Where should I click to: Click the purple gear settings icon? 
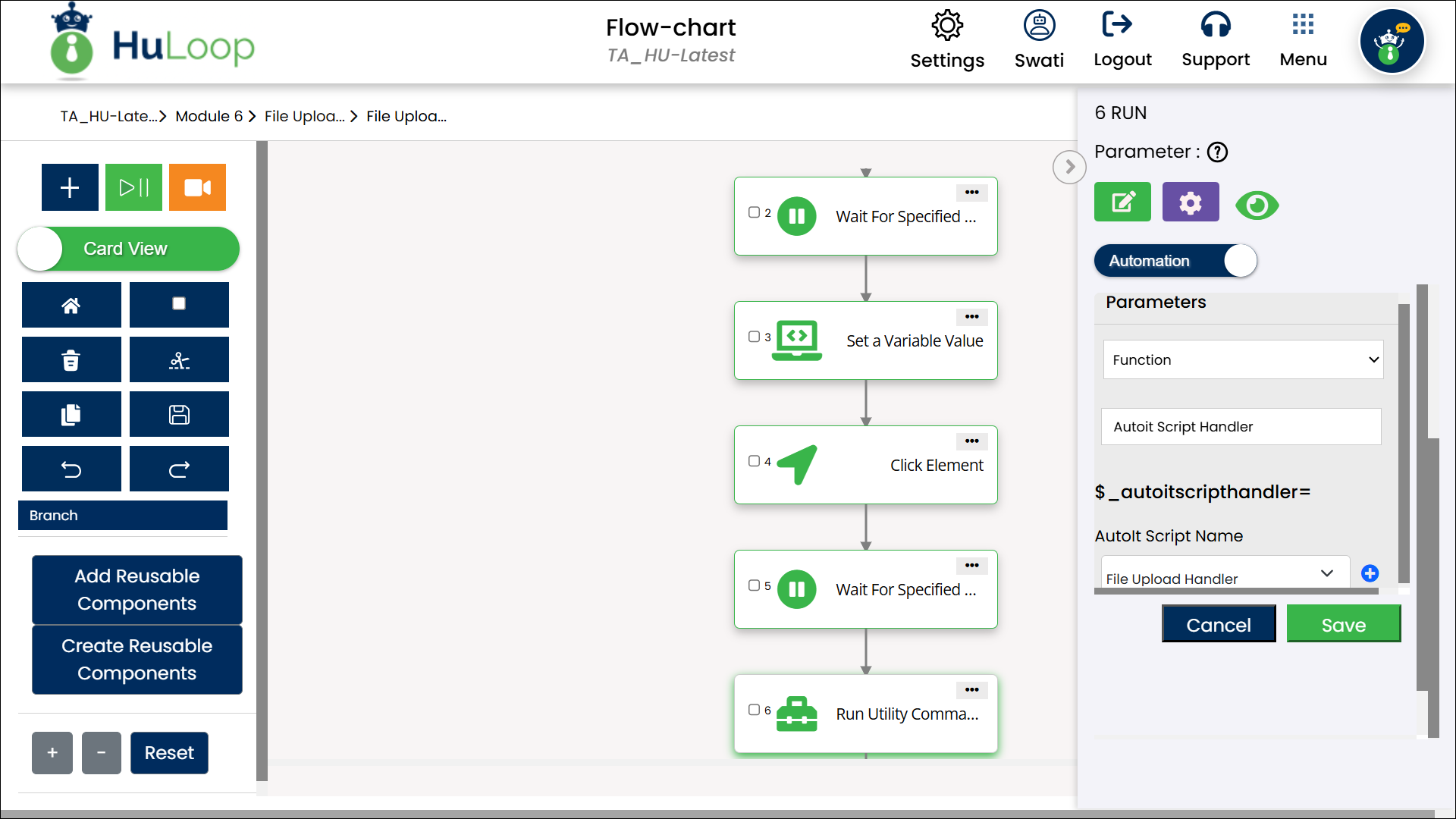(1191, 202)
